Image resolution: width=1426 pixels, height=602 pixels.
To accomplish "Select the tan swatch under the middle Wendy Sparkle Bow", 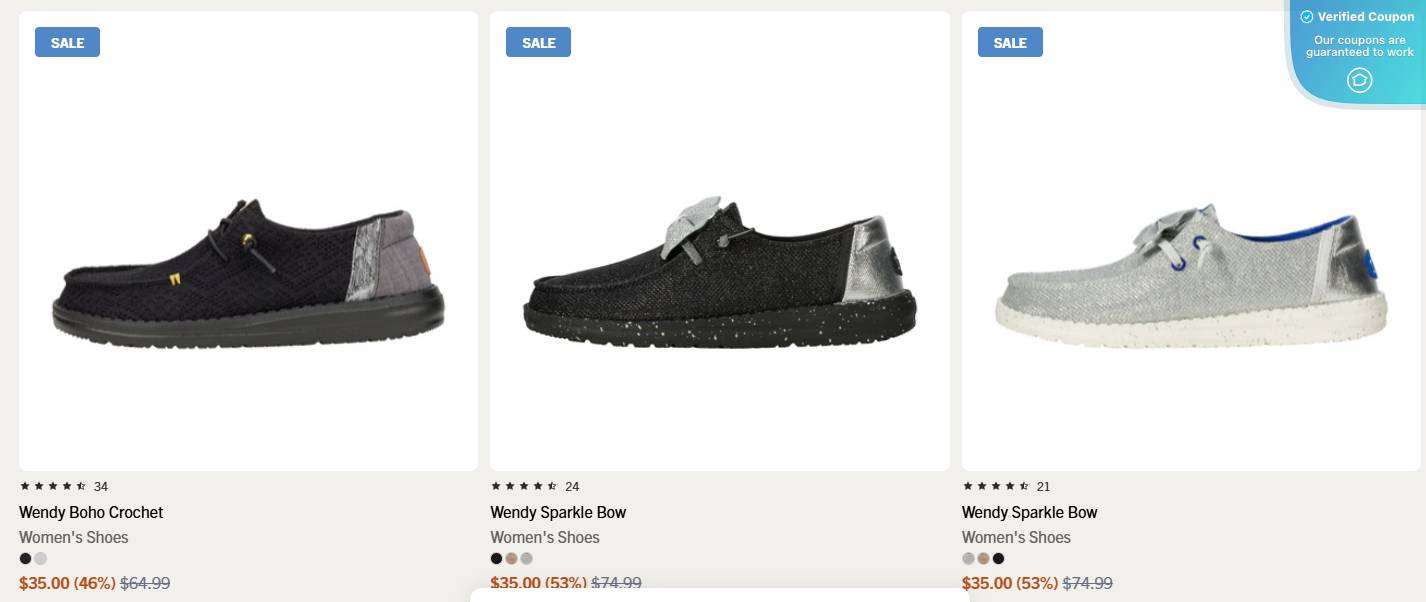I will click(x=511, y=558).
